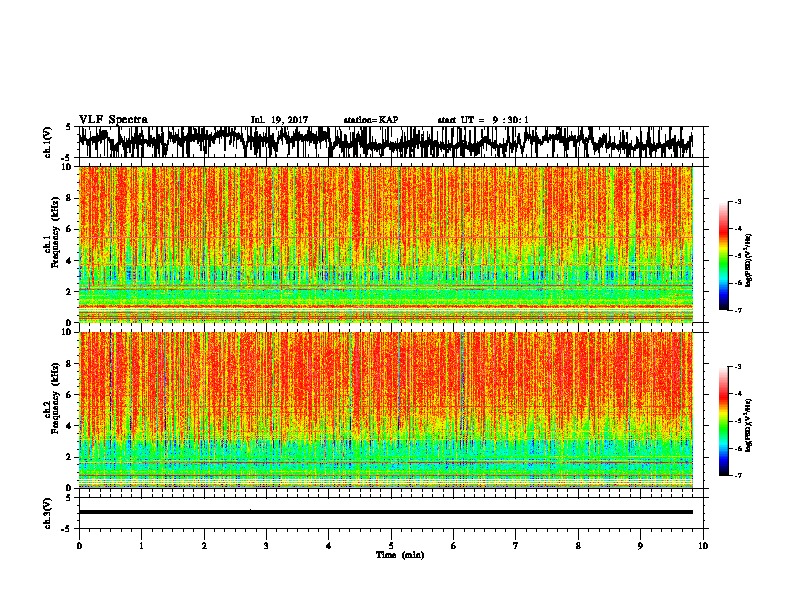
Task: Click time axis tick label "4"
Action: pyautogui.click(x=329, y=546)
